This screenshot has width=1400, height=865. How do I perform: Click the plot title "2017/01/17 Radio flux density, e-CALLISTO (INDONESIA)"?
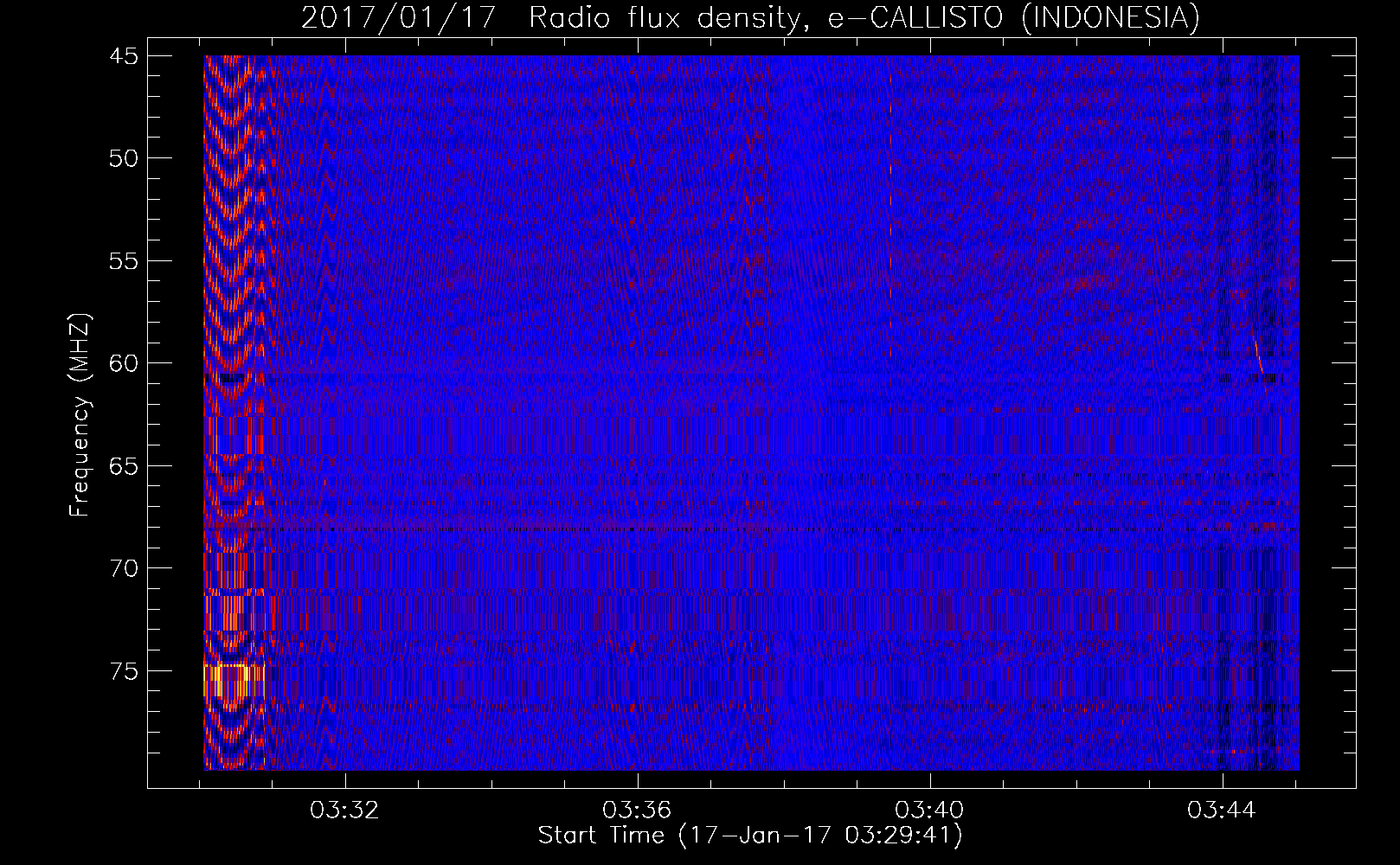pos(750,17)
